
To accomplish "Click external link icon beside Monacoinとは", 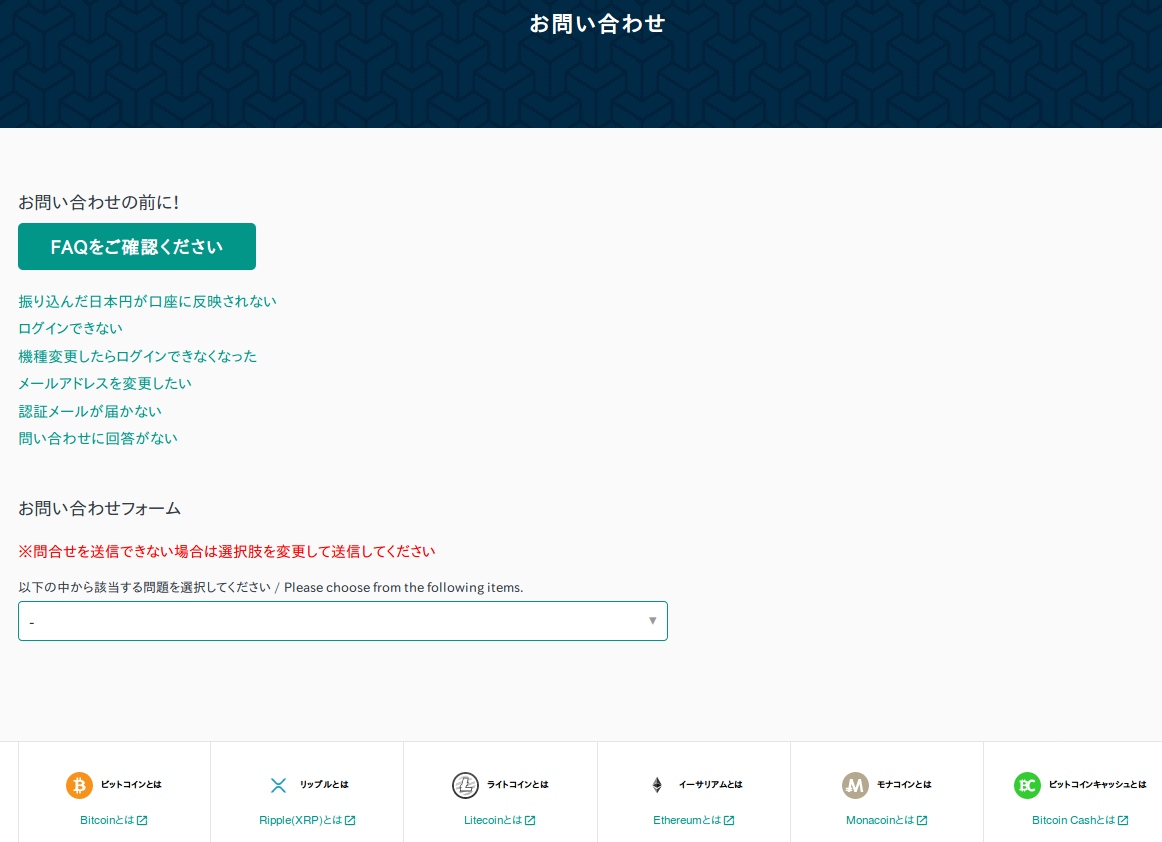I will point(922,821).
